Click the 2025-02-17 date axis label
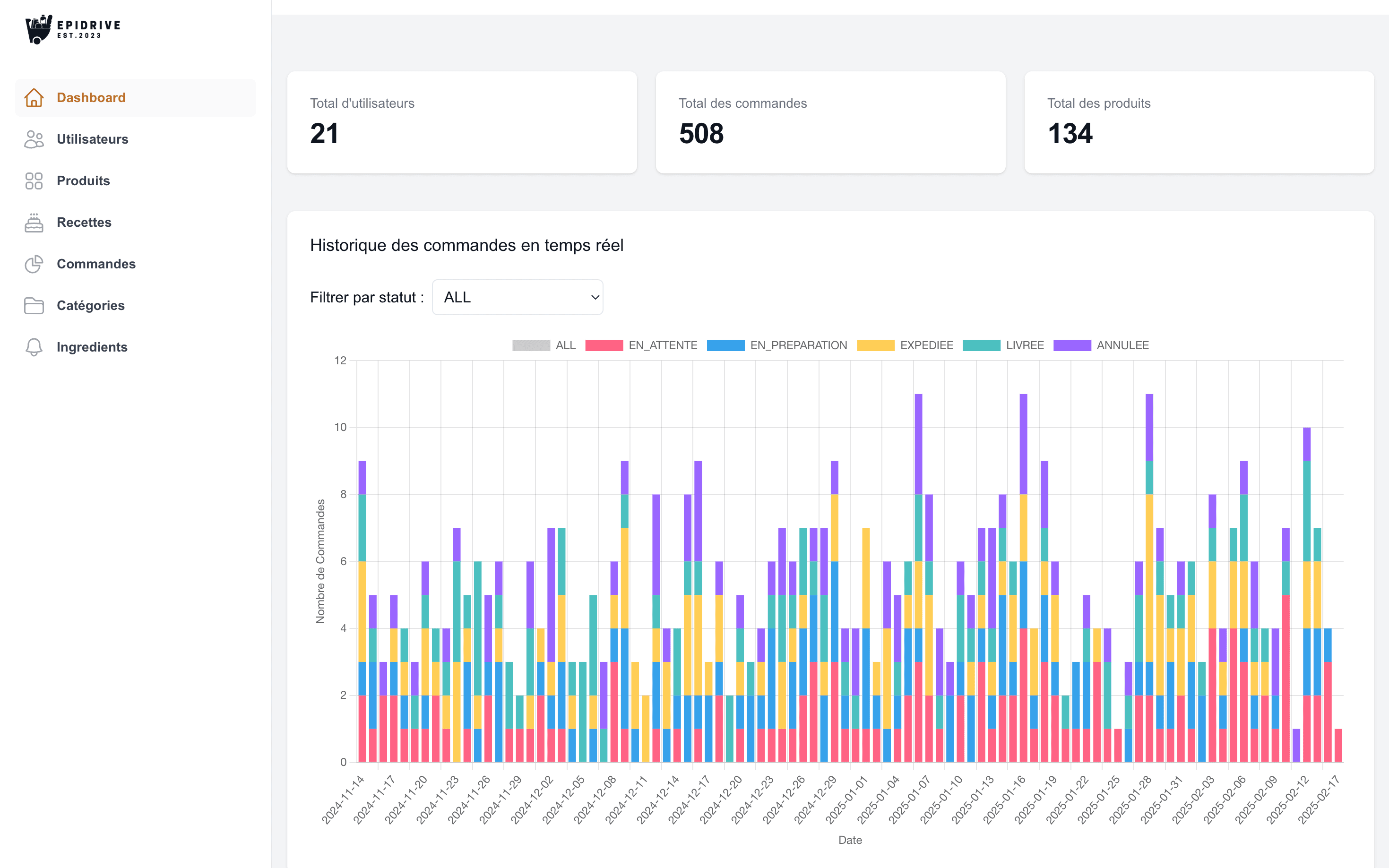Screen dimensions: 1389x868 (x=1319, y=799)
